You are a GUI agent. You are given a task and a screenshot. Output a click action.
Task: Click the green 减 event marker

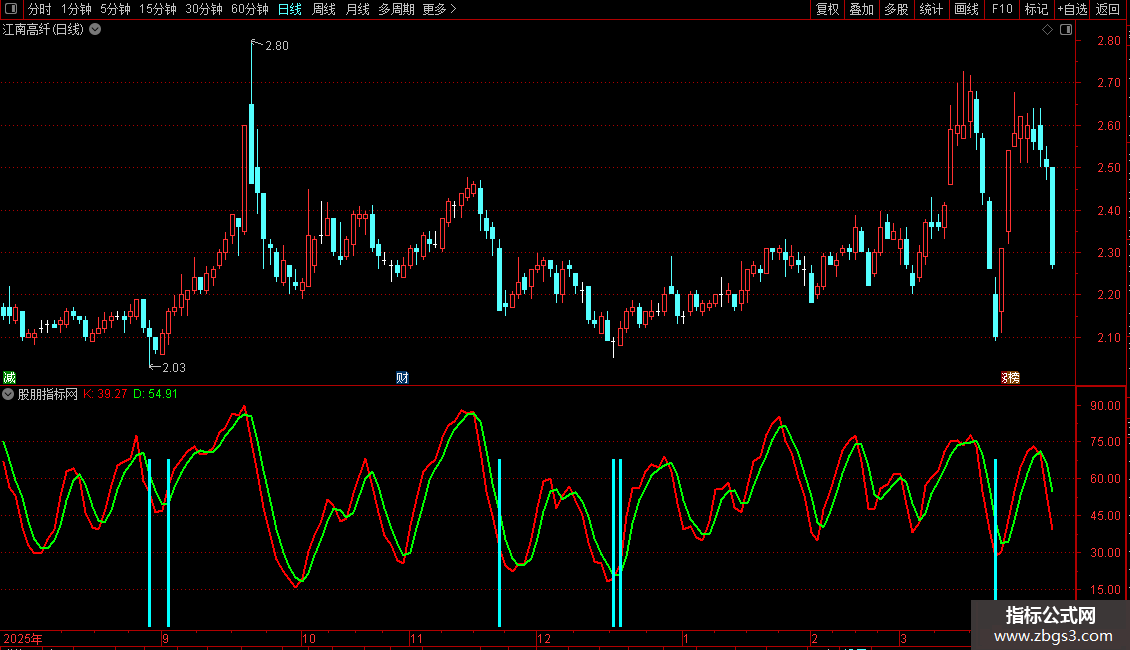9,377
